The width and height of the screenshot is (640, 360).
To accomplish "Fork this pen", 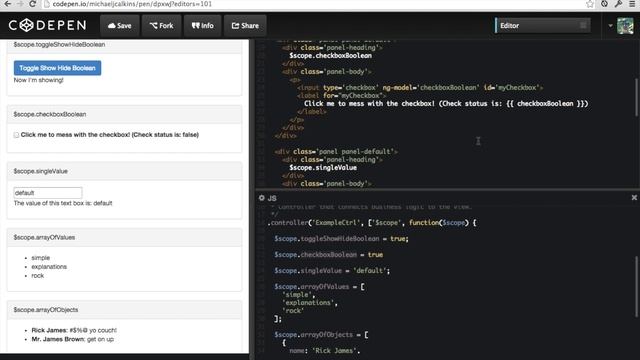I will tap(161, 26).
